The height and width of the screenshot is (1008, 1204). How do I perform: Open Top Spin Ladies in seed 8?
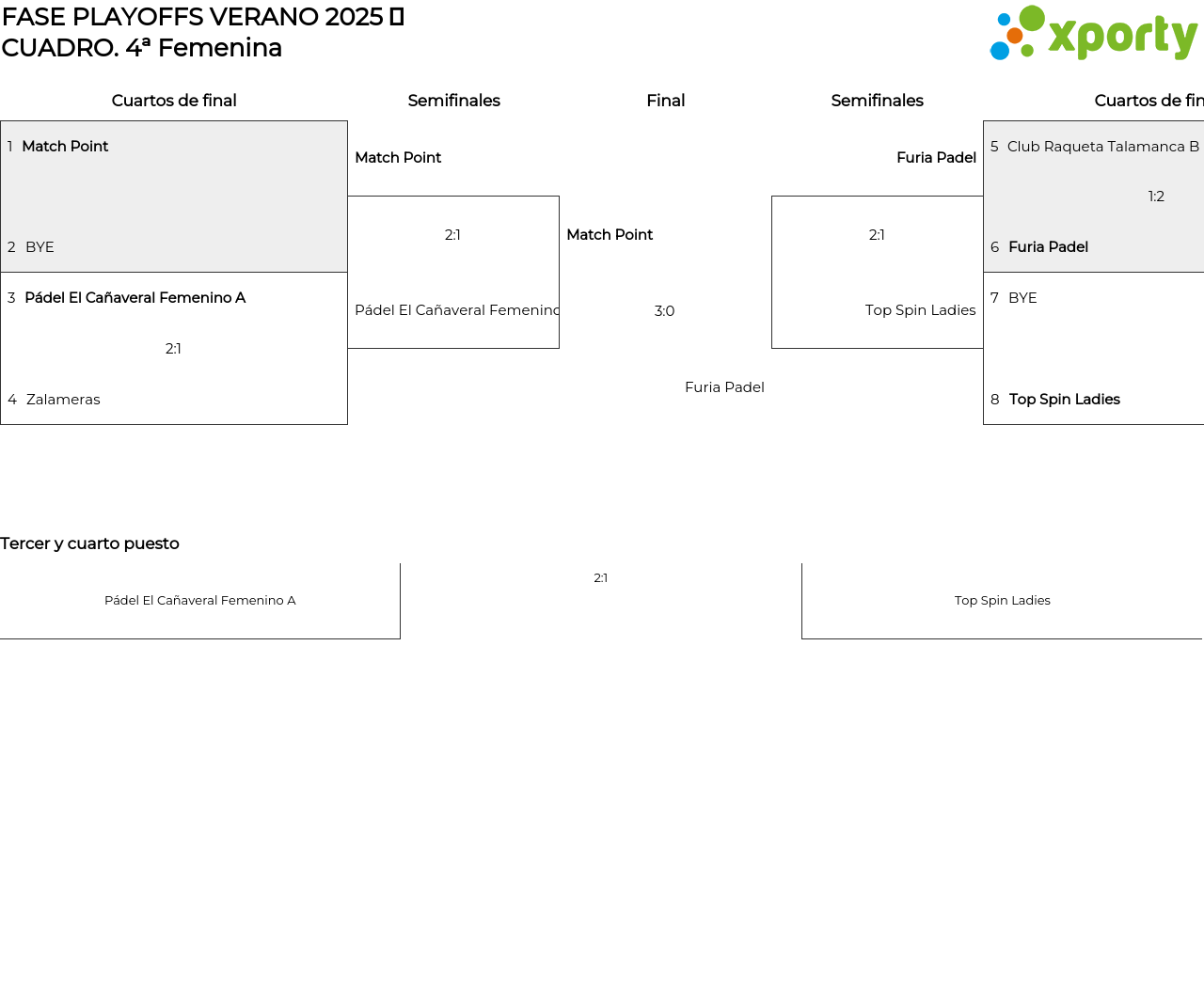[x=1064, y=400]
